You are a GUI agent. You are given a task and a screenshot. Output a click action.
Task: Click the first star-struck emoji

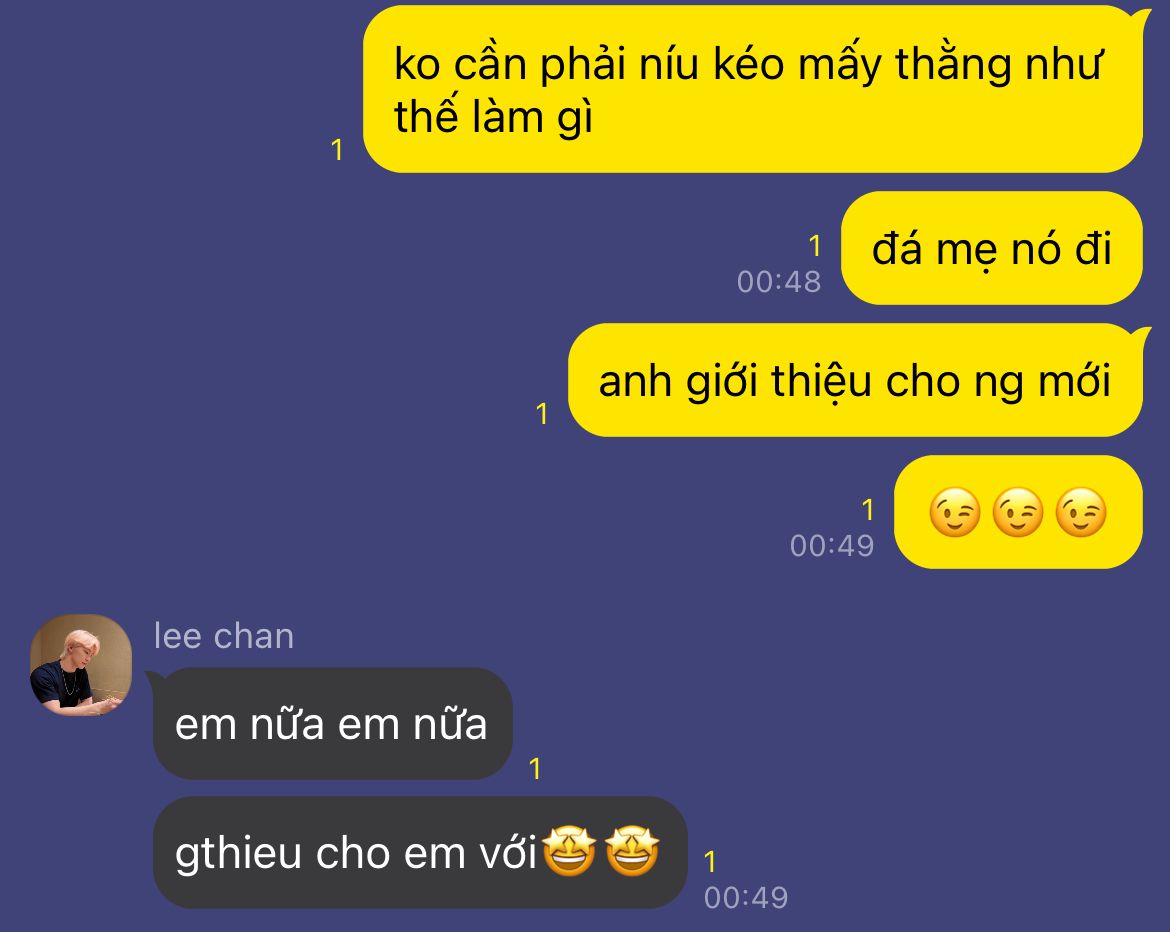569,851
